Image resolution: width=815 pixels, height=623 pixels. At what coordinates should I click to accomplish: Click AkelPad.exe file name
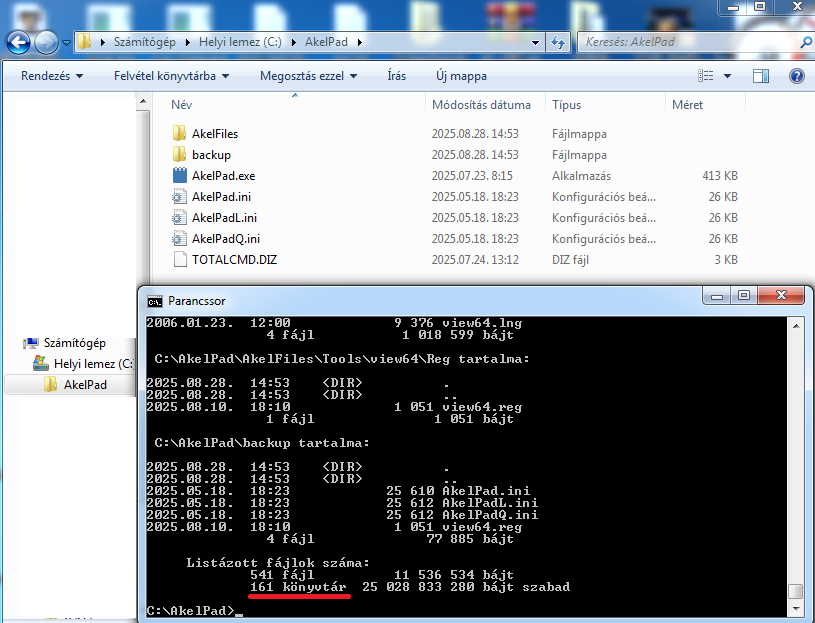(x=224, y=176)
